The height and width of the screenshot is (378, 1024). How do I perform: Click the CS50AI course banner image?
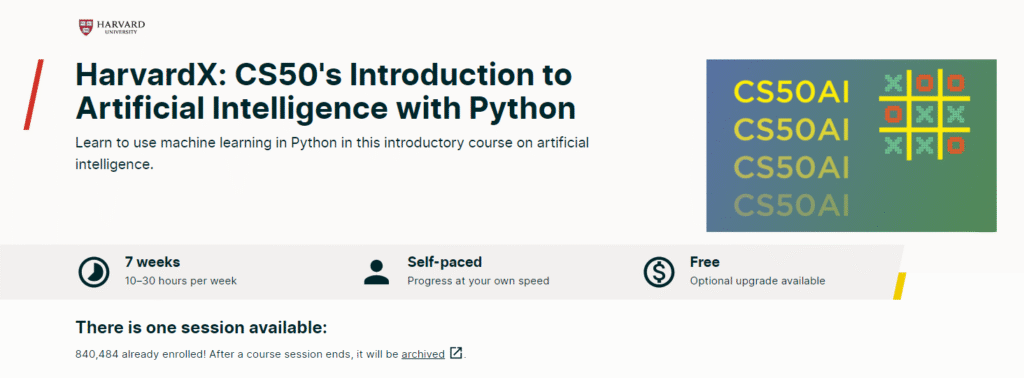coord(851,146)
